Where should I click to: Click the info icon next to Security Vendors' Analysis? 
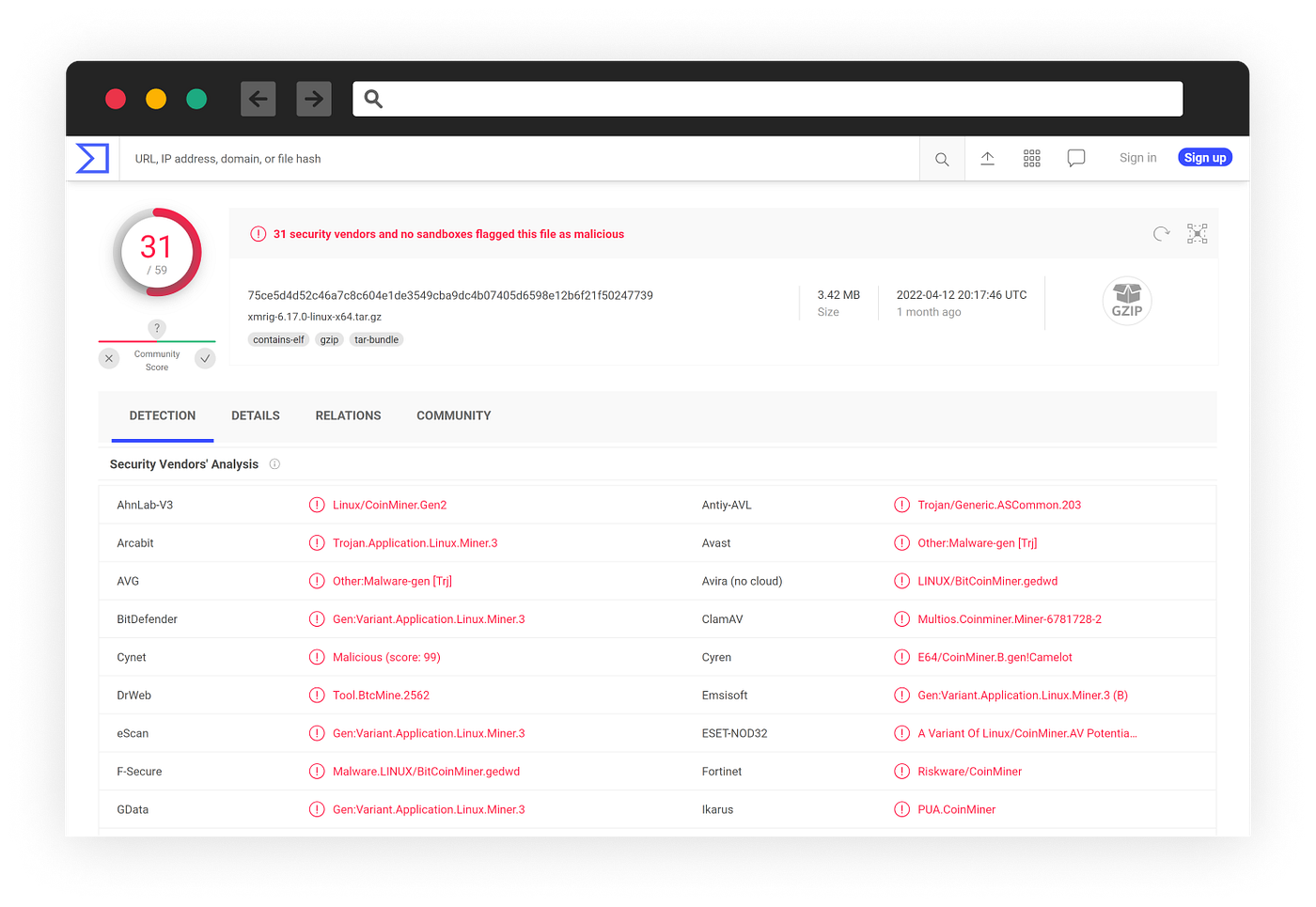[x=274, y=464]
